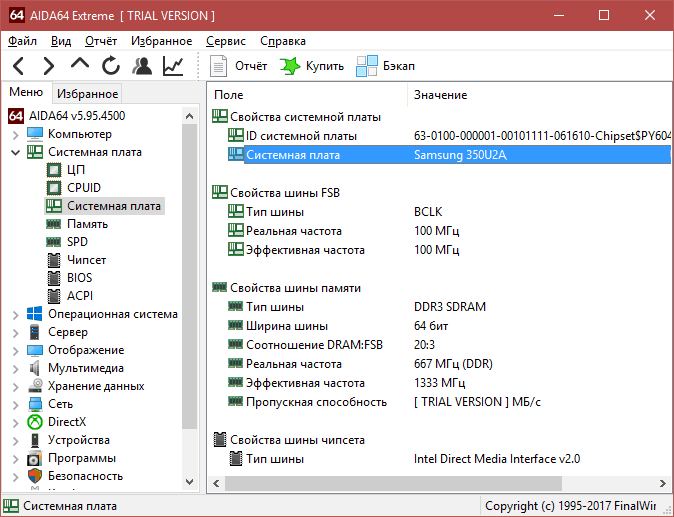
Task: Switch to the Меню tab
Action: click(x=26, y=92)
